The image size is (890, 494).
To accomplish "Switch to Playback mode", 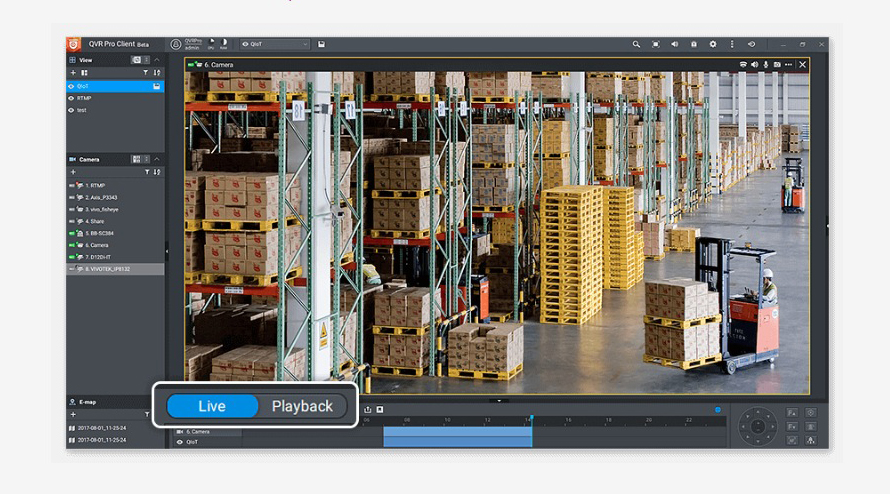I will click(302, 406).
